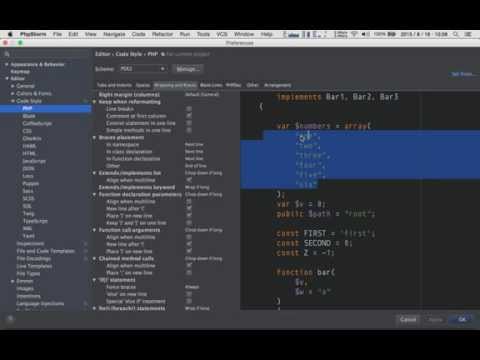
Task: Collapse the 'if()' statement group
Action: point(94,280)
